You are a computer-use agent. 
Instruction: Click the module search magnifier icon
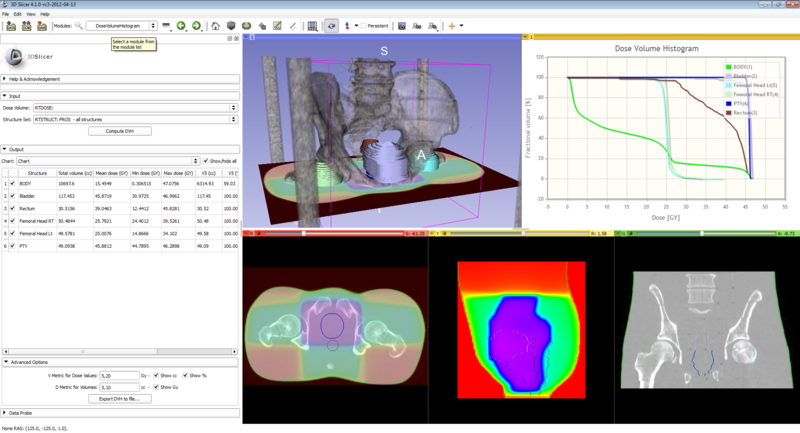pyautogui.click(x=79, y=26)
